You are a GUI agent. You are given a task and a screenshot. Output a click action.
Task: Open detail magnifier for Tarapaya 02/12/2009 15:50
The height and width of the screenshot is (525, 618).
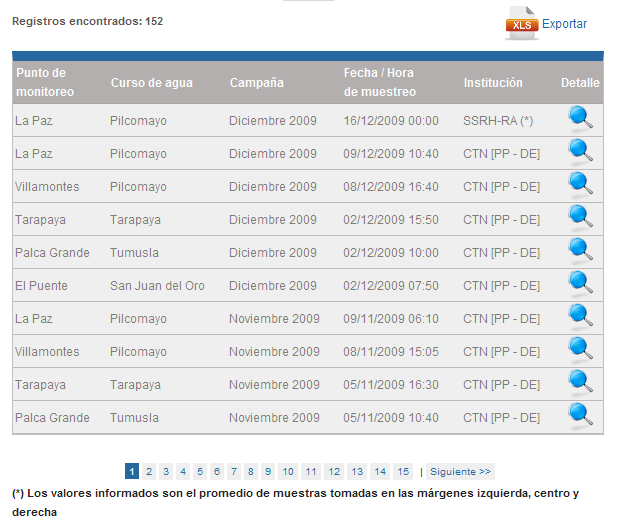580,218
